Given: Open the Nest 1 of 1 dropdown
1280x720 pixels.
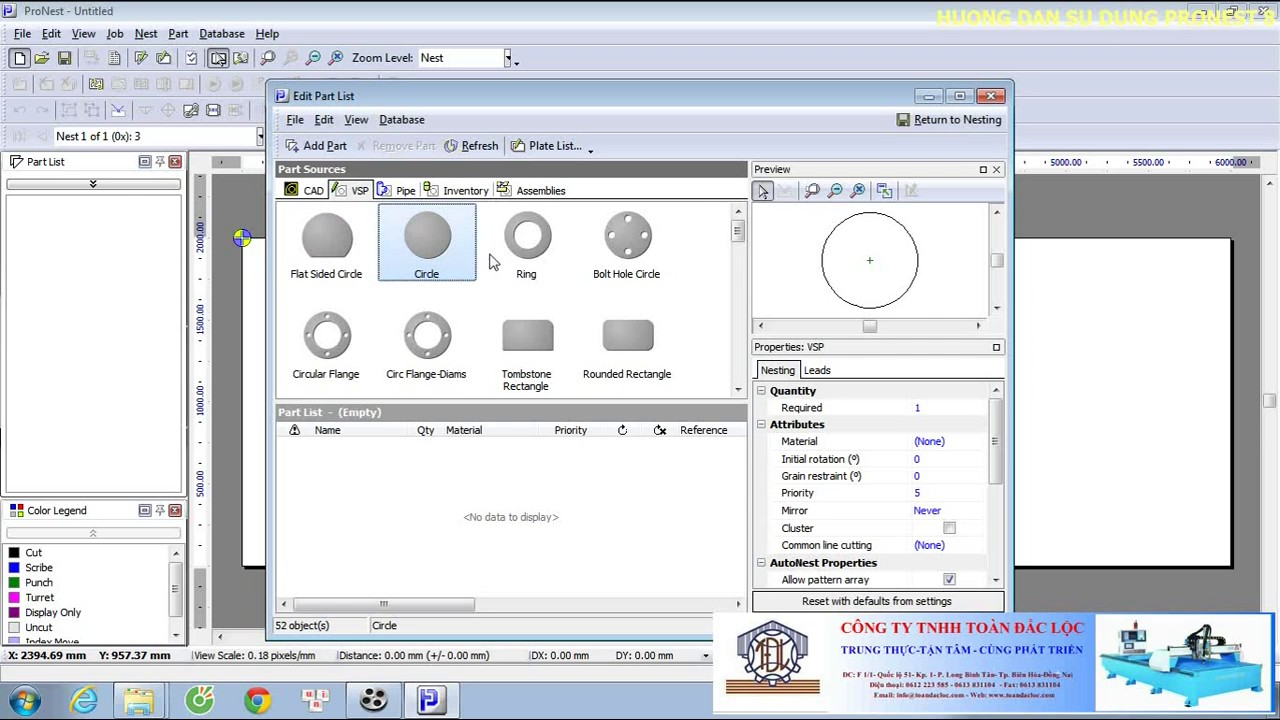Looking at the screenshot, I should [261, 136].
